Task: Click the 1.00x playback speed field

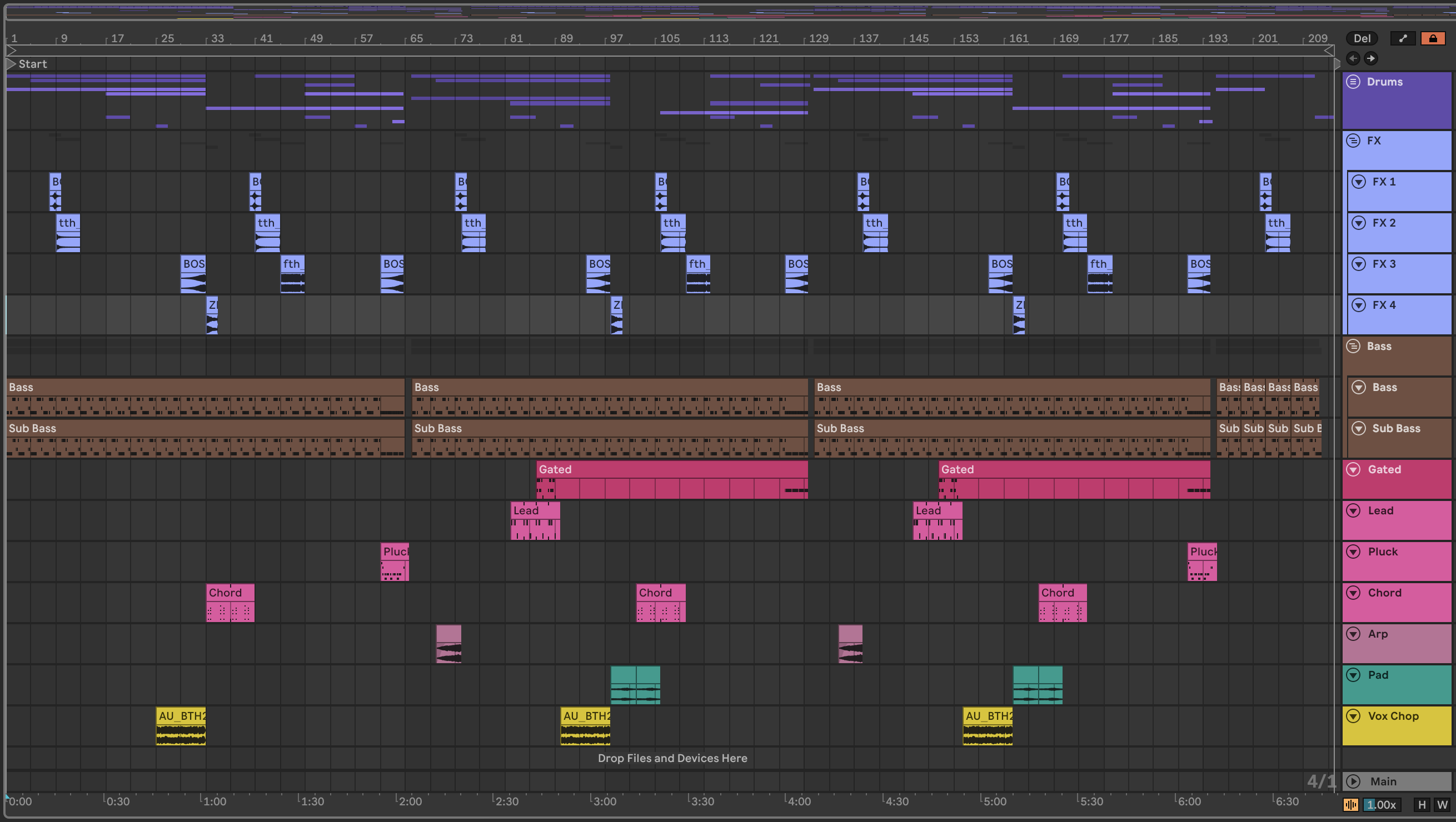Action: [x=1382, y=804]
